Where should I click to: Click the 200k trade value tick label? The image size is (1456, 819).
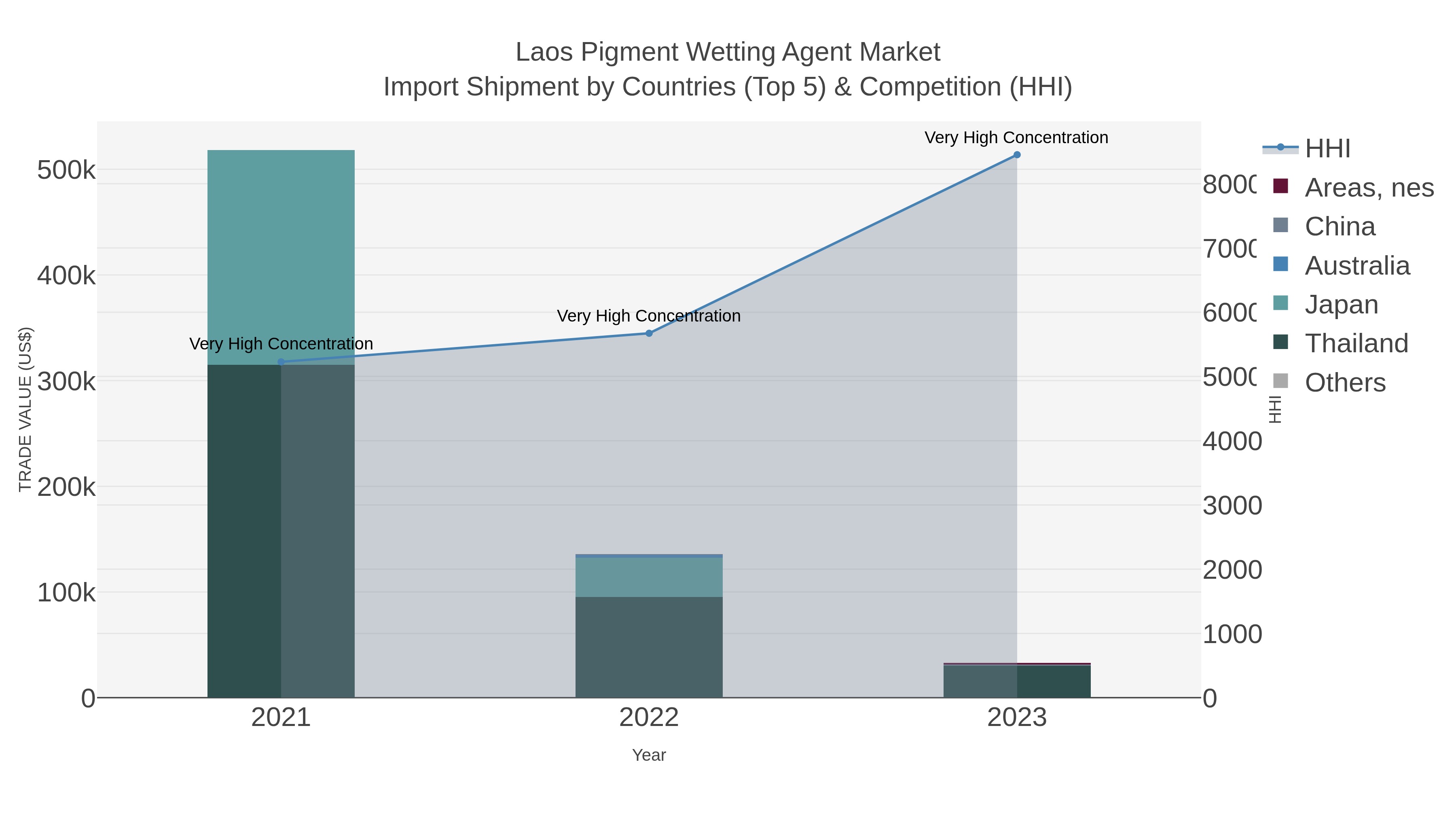[x=66, y=487]
